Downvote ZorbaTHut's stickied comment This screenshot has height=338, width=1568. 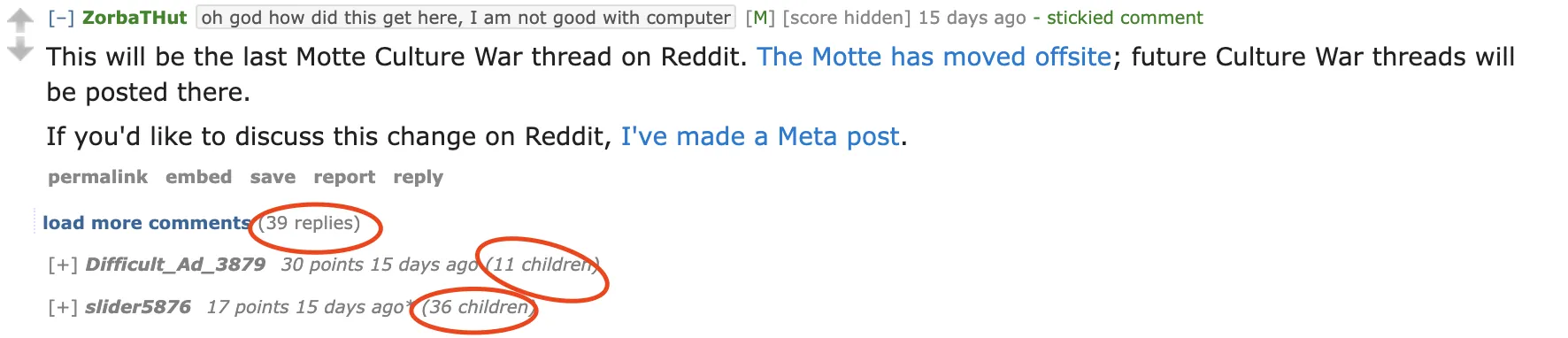click(x=19, y=50)
